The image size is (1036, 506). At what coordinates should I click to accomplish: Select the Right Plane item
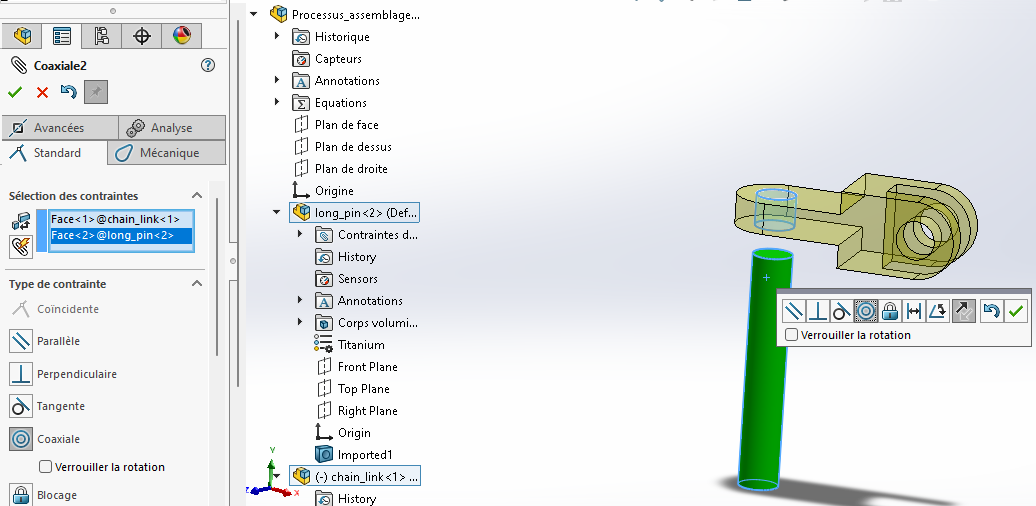(356, 411)
